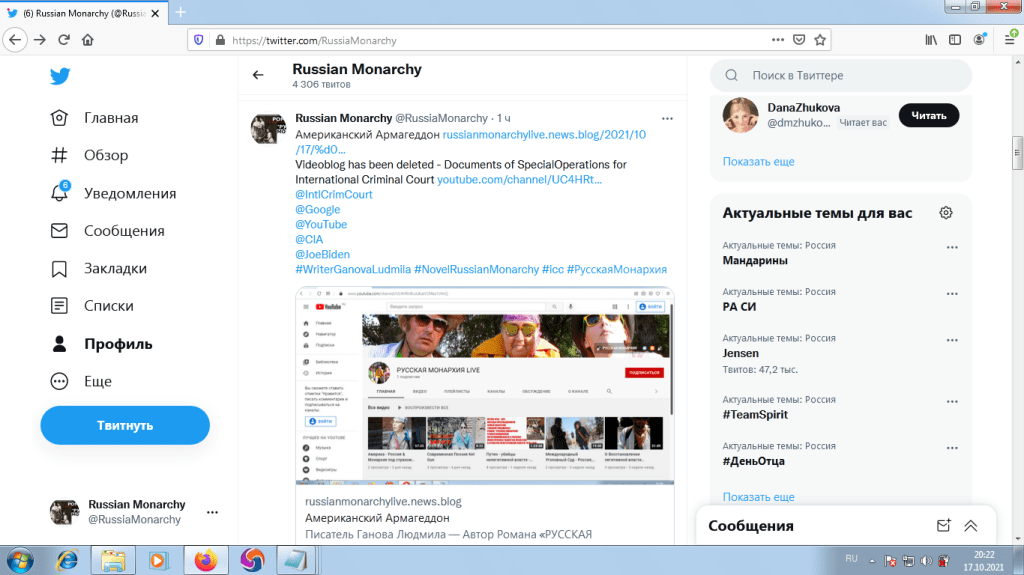
Task: Open @JoeBiden mention
Action: [x=323, y=255]
